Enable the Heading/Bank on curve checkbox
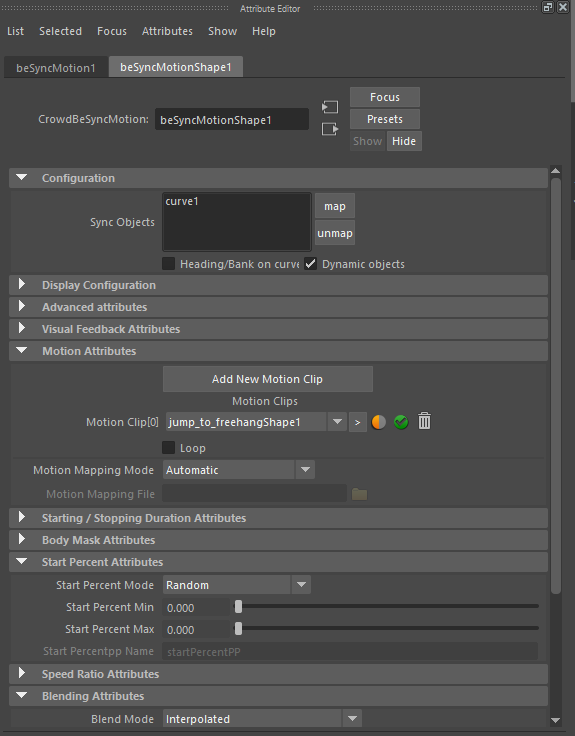The width and height of the screenshot is (575, 736). coord(169,263)
